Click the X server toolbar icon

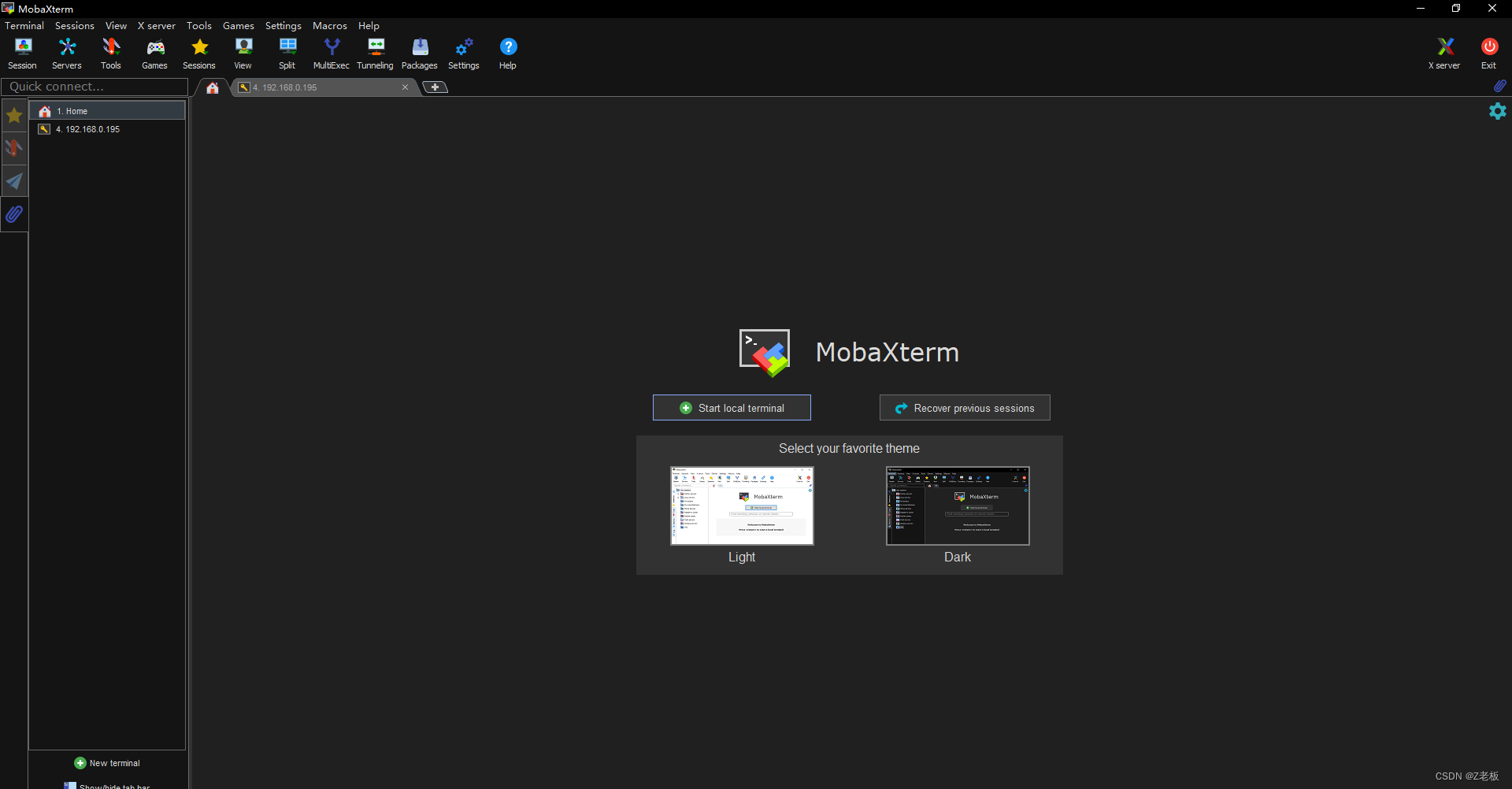[x=1445, y=54]
